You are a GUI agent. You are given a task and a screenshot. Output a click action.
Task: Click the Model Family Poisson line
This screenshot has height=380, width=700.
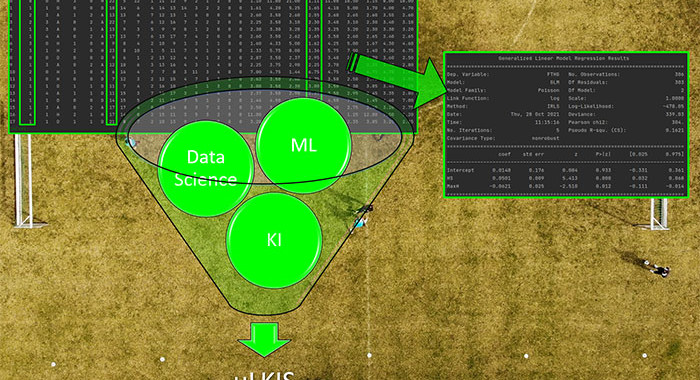coord(503,90)
